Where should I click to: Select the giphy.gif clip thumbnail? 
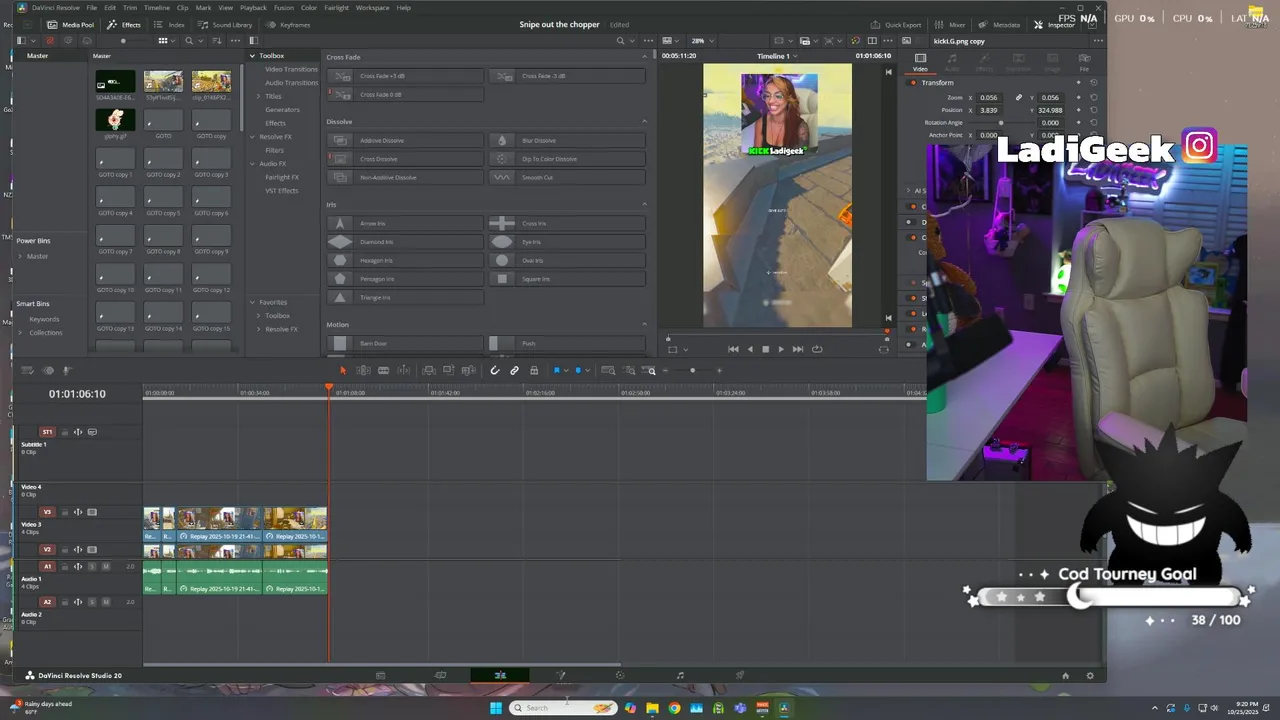tap(115, 120)
